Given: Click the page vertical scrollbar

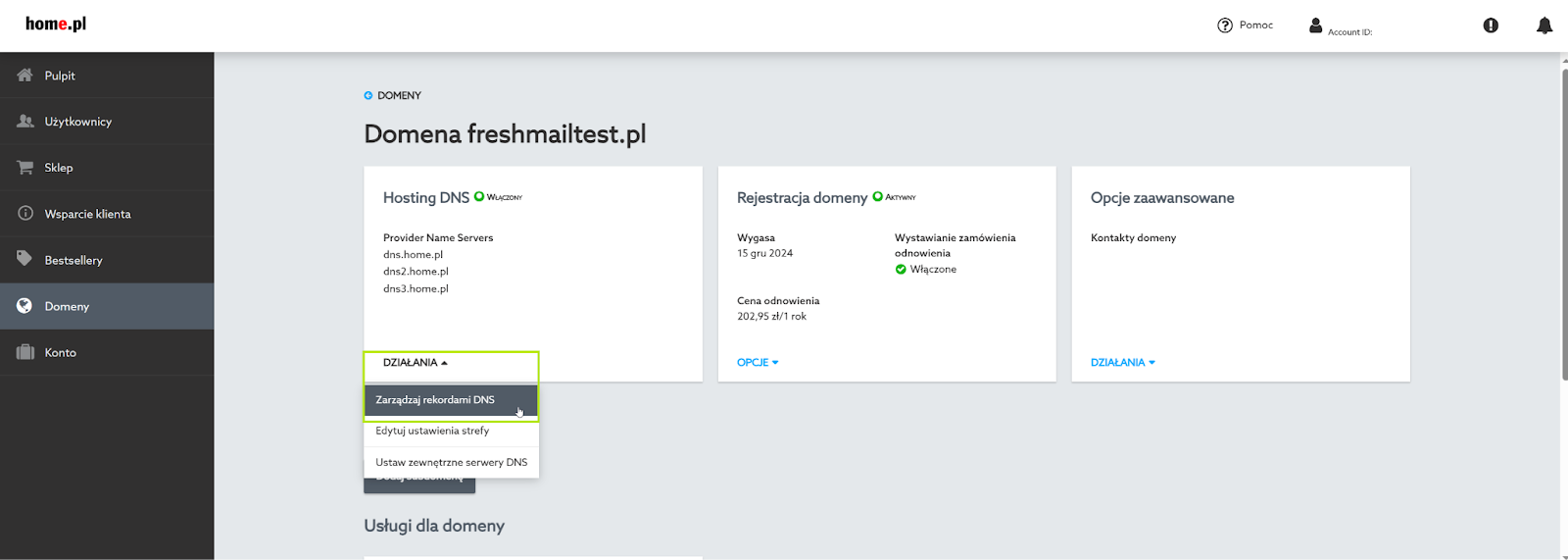Looking at the screenshot, I should click(1564, 224).
